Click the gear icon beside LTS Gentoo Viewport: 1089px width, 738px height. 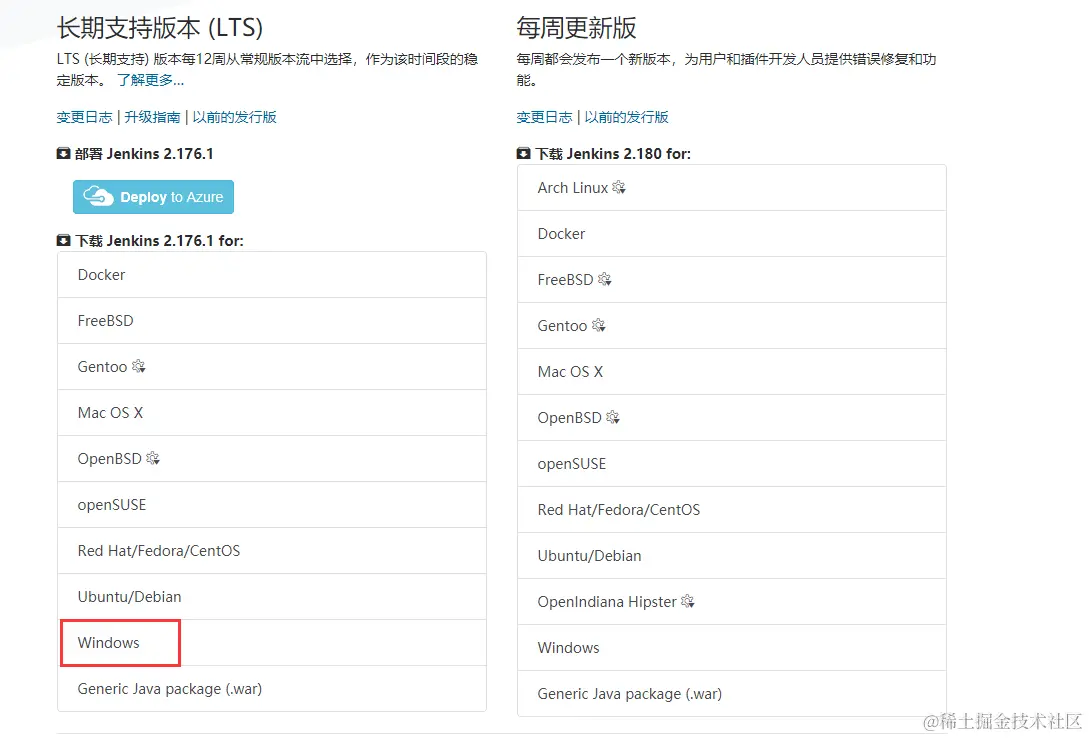[138, 366]
